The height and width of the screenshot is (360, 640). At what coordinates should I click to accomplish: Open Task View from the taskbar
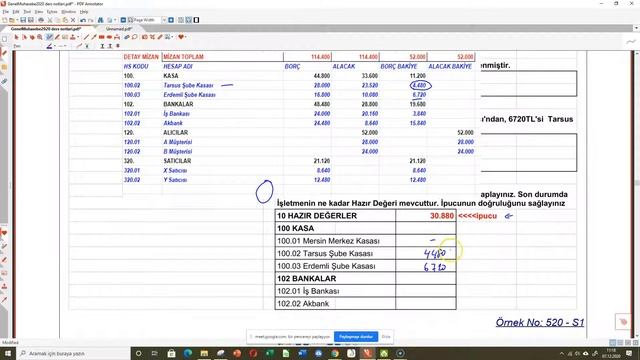(155, 353)
